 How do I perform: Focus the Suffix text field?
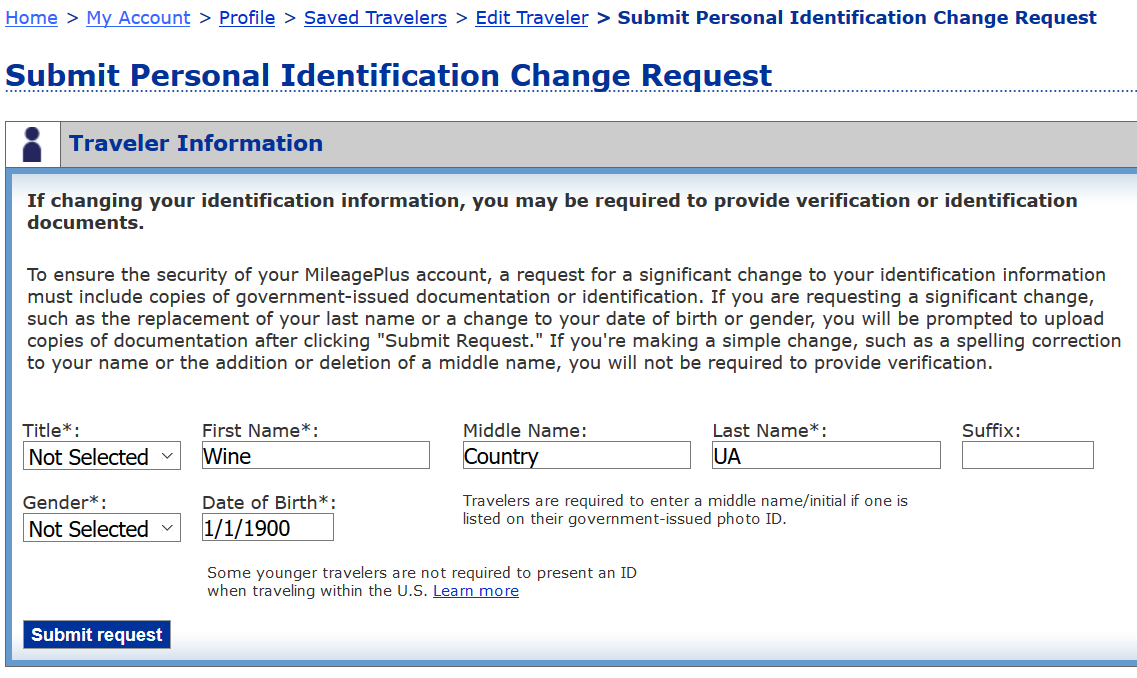point(1027,457)
